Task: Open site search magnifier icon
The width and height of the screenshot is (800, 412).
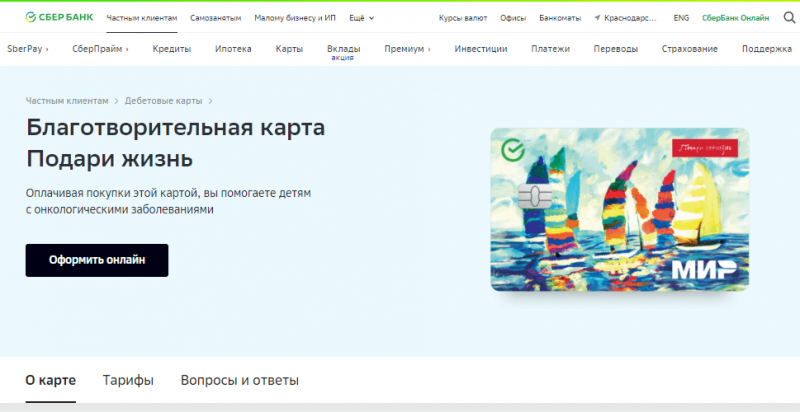Action: tap(789, 18)
